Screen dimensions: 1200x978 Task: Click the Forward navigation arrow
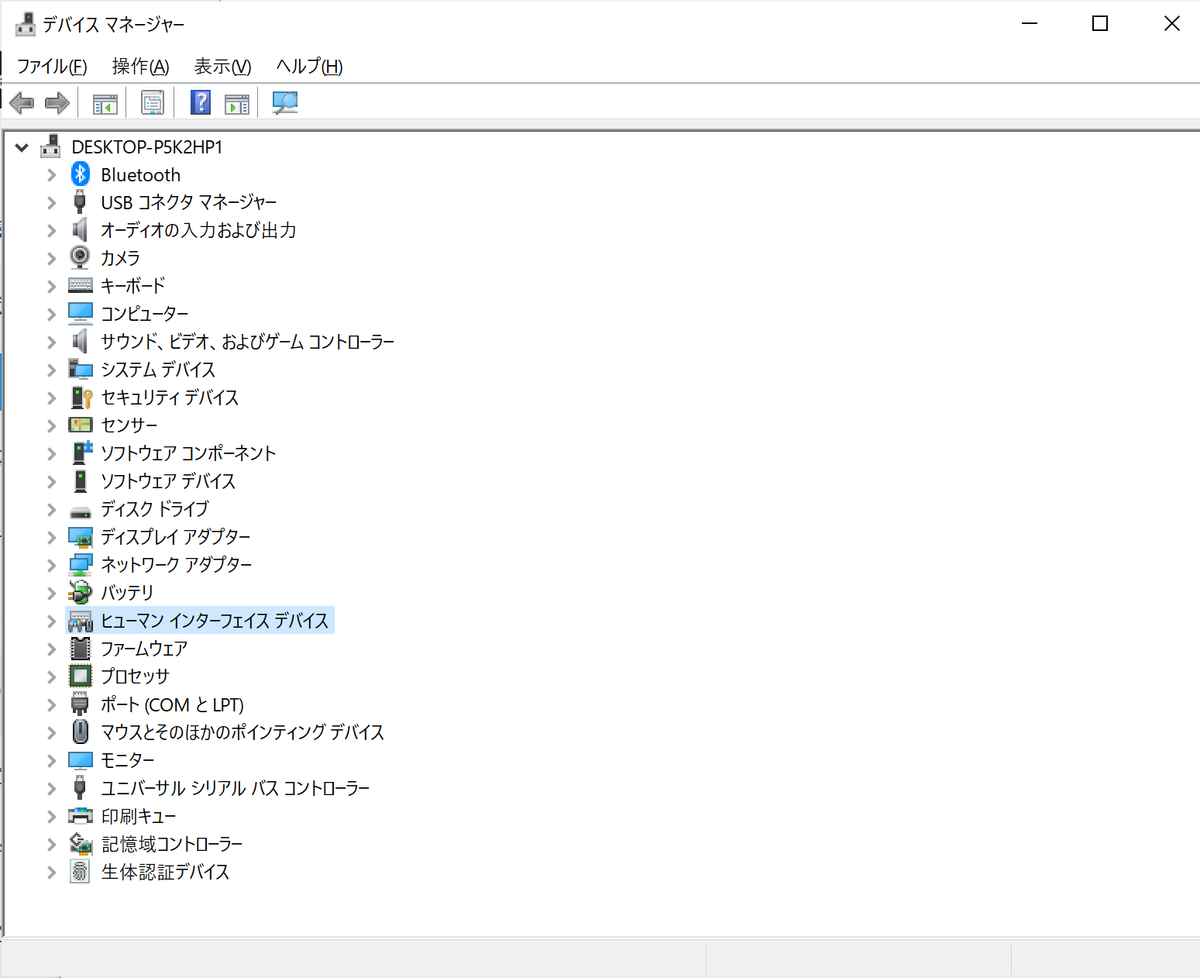point(56,102)
